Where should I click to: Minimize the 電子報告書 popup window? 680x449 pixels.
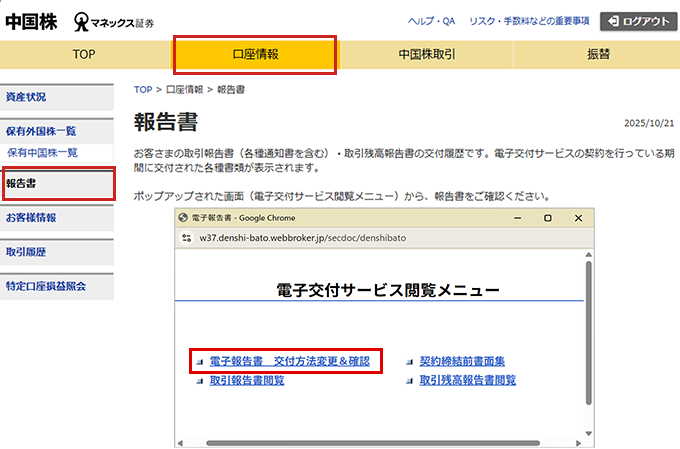[x=517, y=218]
